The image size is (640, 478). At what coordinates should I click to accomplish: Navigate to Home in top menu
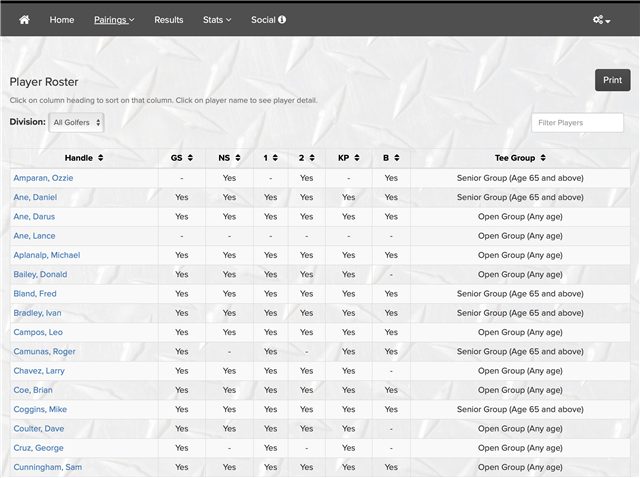pyautogui.click(x=62, y=19)
